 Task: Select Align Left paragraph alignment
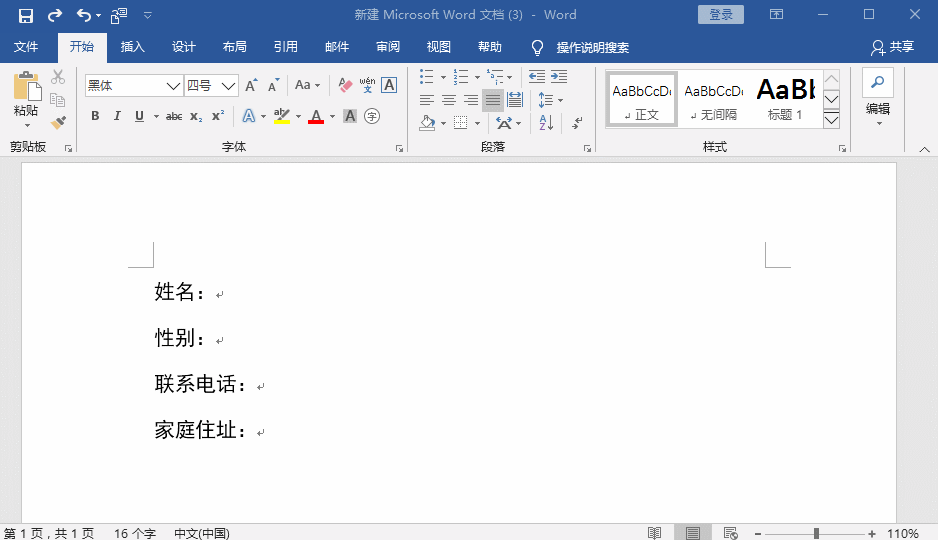[427, 100]
